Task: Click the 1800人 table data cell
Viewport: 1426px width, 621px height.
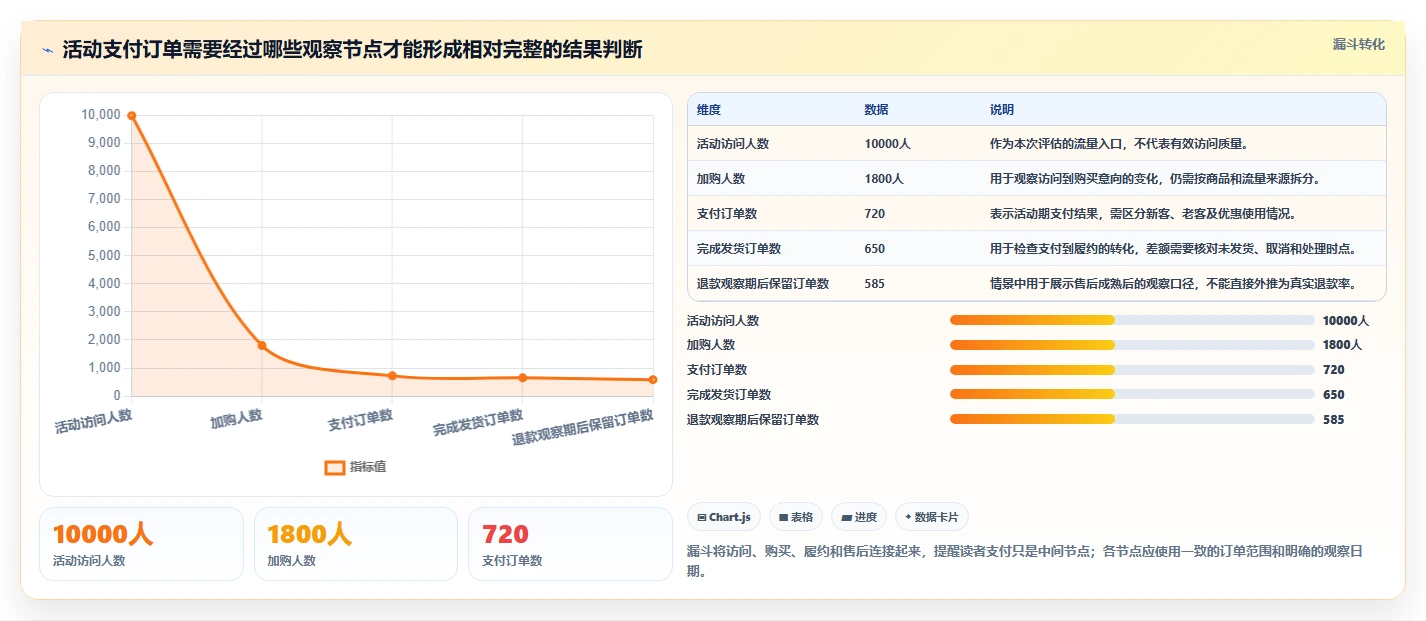Action: point(884,179)
